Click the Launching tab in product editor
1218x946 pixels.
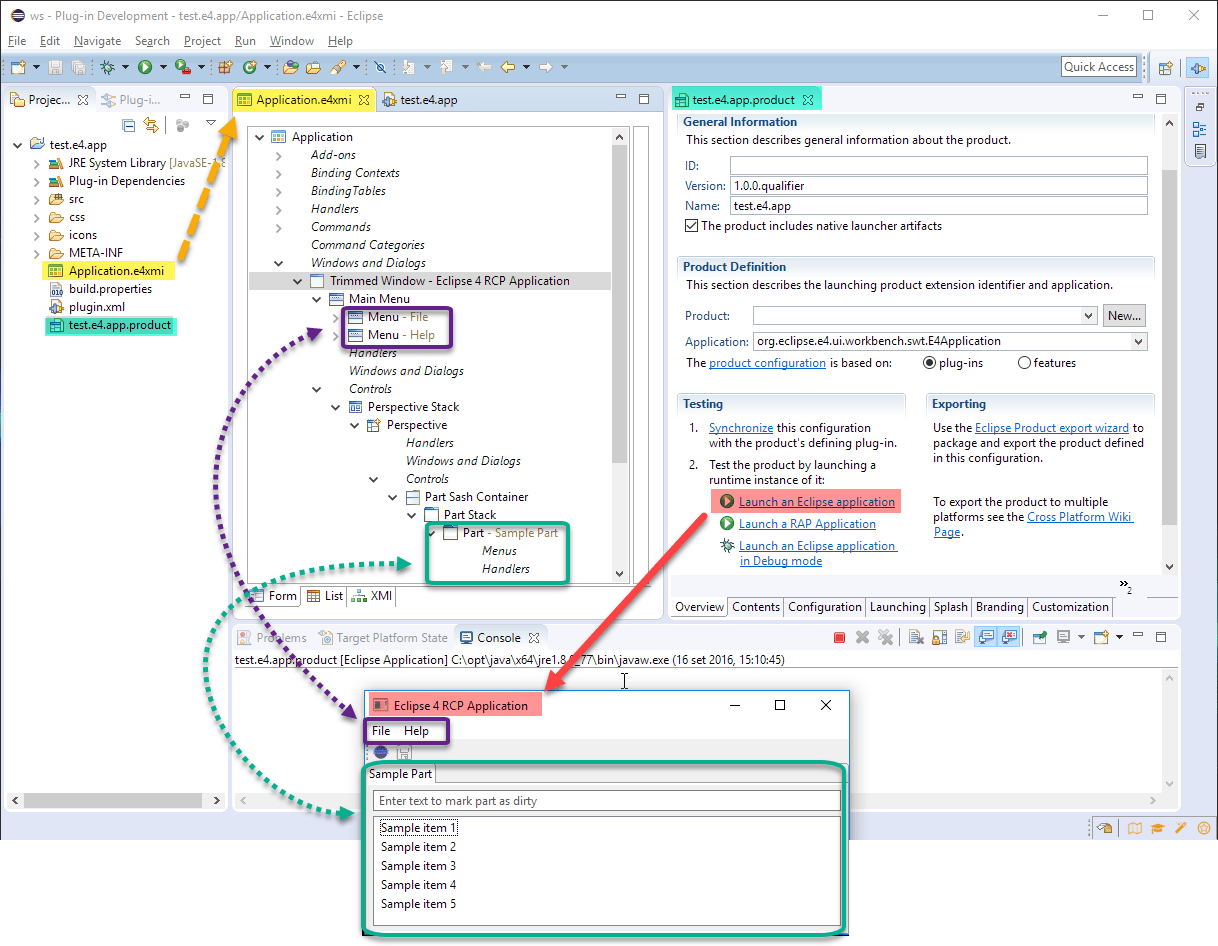pyautogui.click(x=897, y=607)
